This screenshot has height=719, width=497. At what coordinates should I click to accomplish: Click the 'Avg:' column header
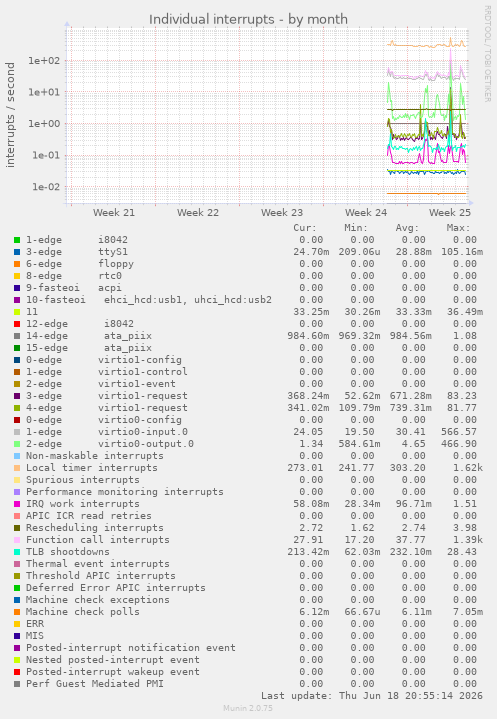coord(408,228)
